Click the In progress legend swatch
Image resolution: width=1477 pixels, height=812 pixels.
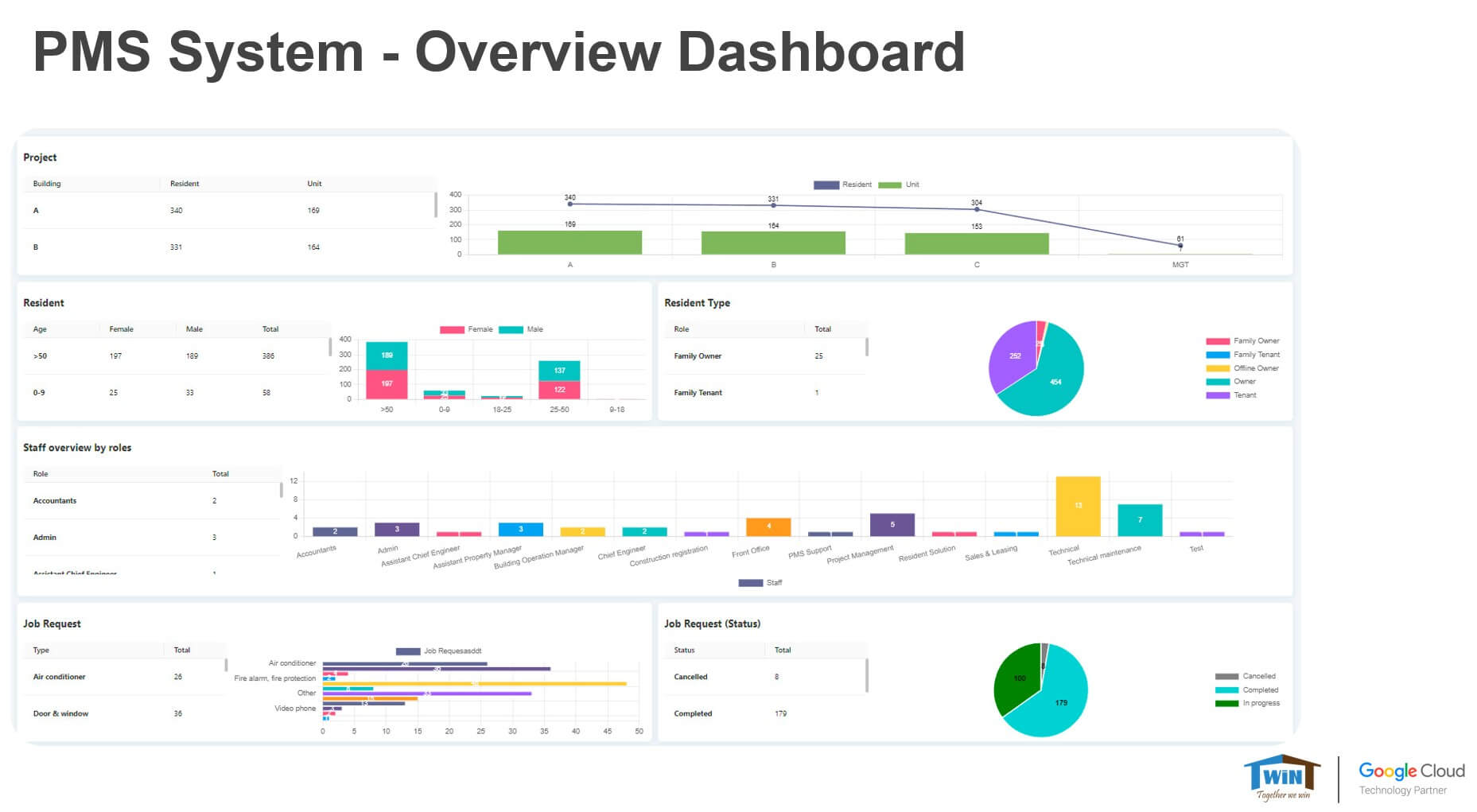point(1226,704)
